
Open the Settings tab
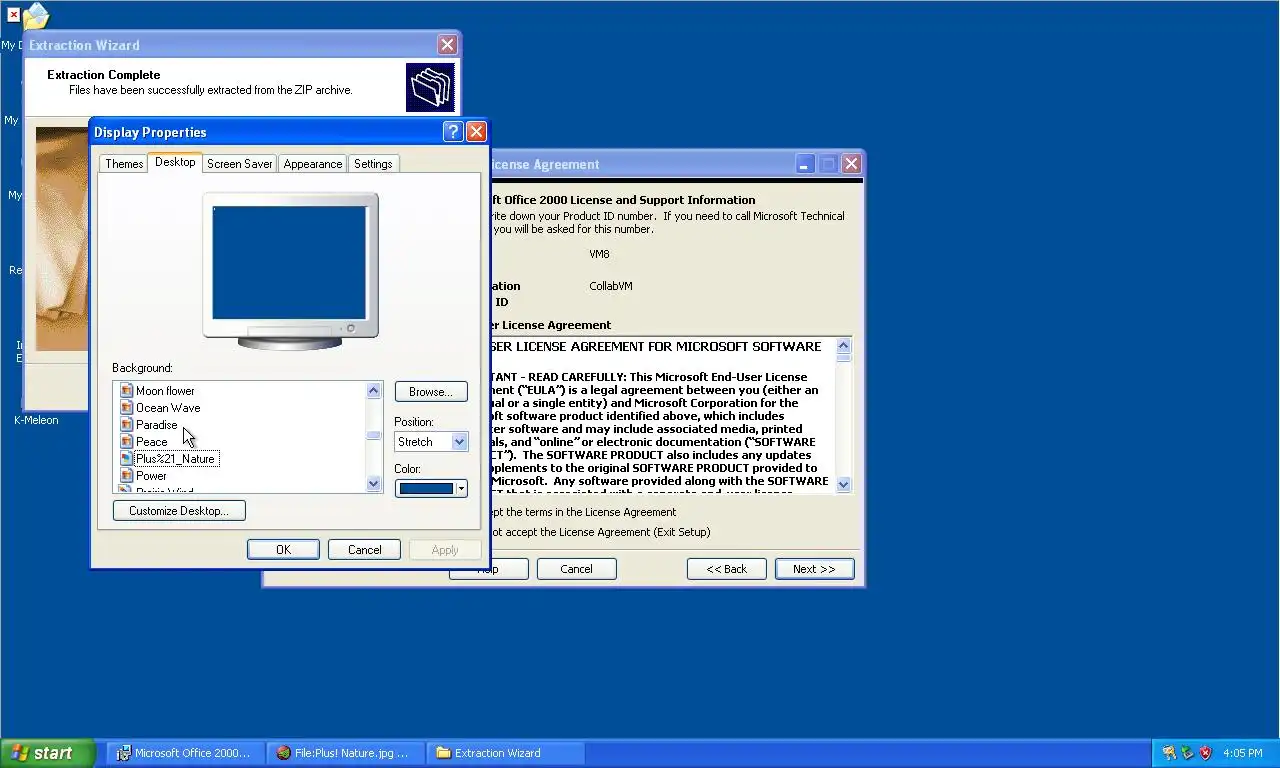tap(373, 164)
